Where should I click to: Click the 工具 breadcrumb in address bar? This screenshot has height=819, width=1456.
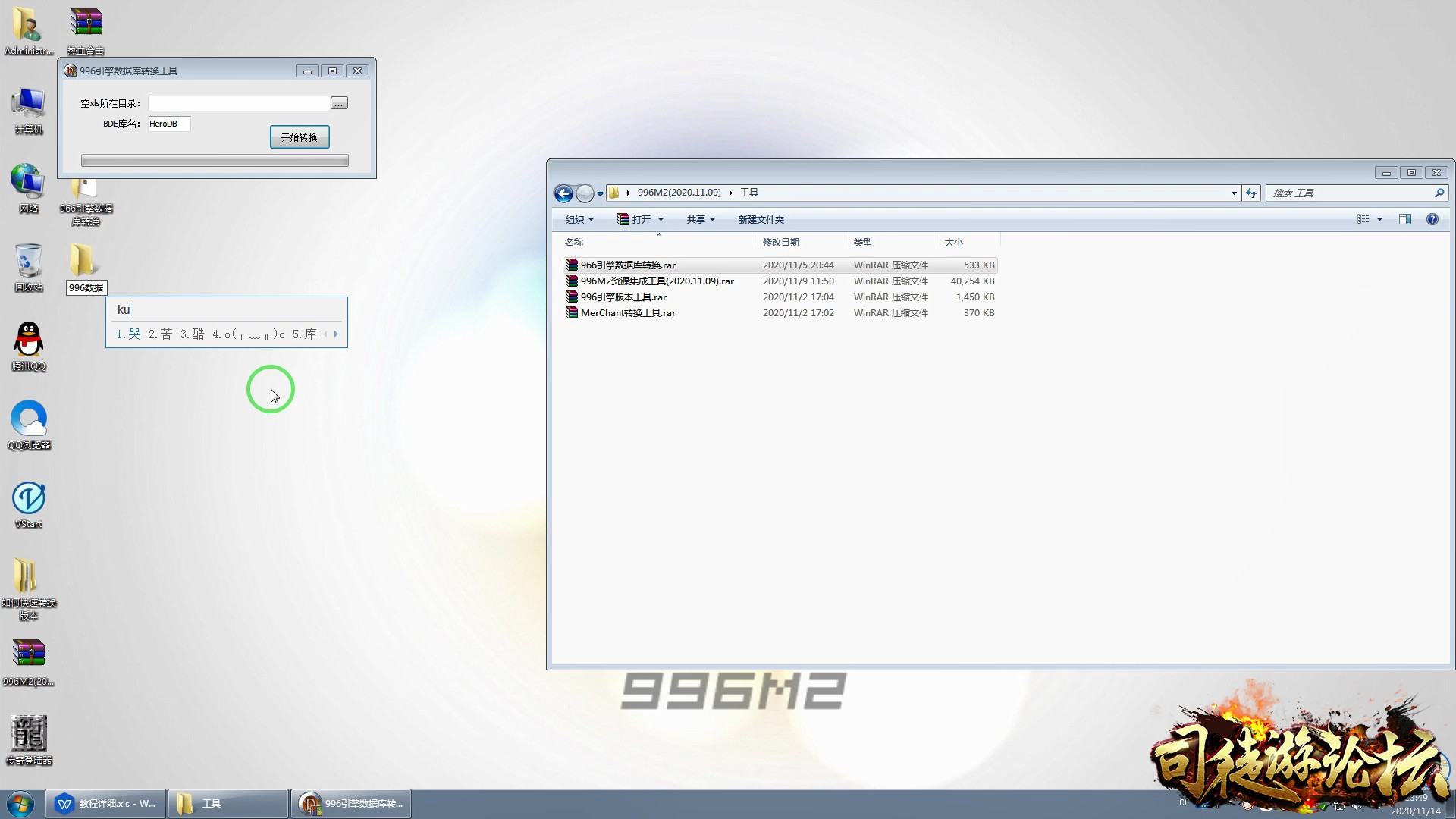click(x=749, y=193)
